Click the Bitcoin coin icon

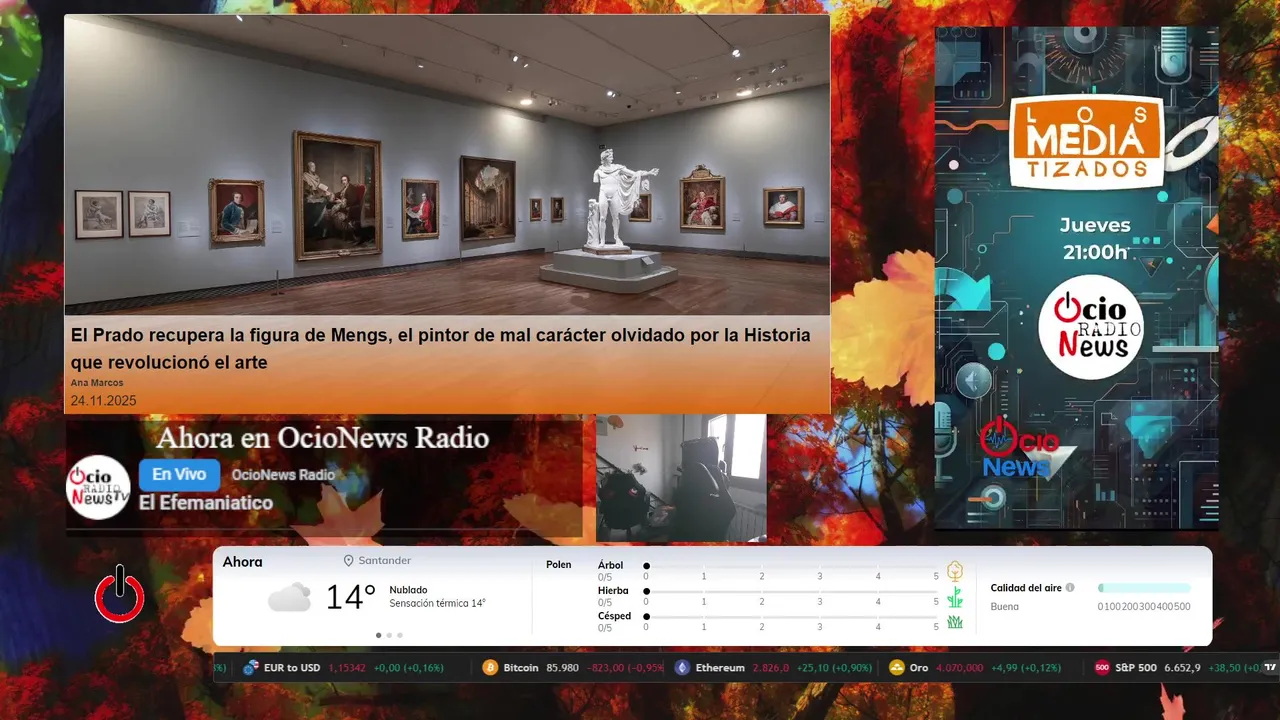point(490,668)
